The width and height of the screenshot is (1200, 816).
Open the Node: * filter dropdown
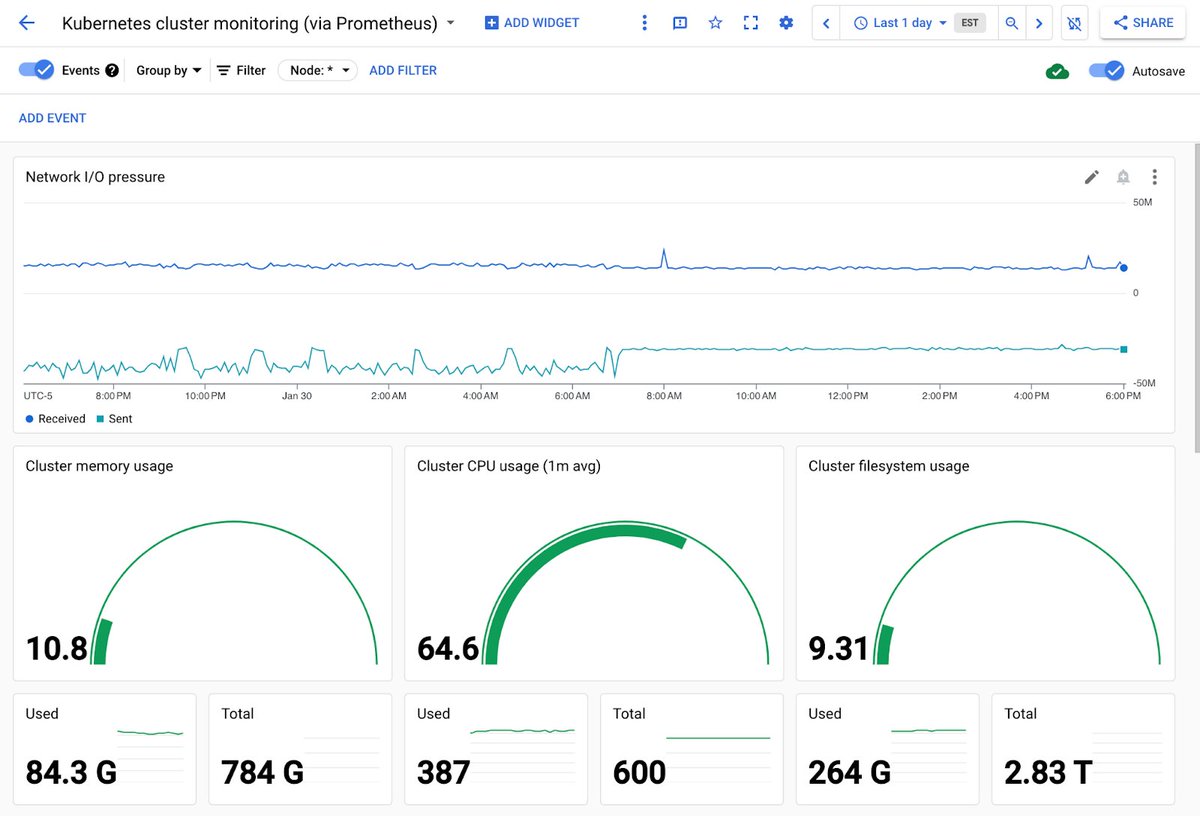pos(318,70)
